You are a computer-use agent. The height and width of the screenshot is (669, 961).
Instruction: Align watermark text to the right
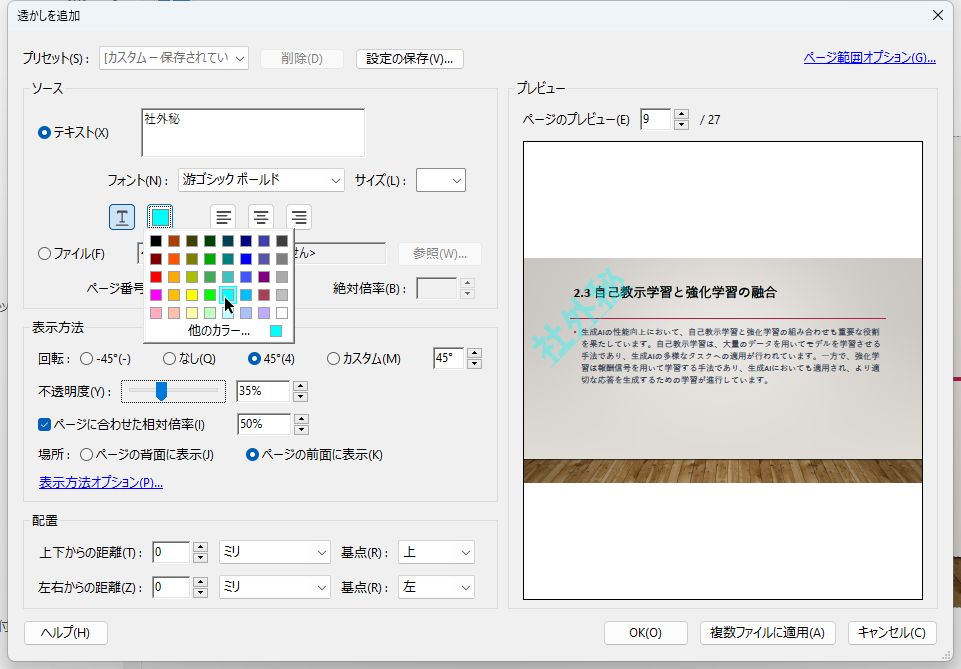[x=297, y=216]
